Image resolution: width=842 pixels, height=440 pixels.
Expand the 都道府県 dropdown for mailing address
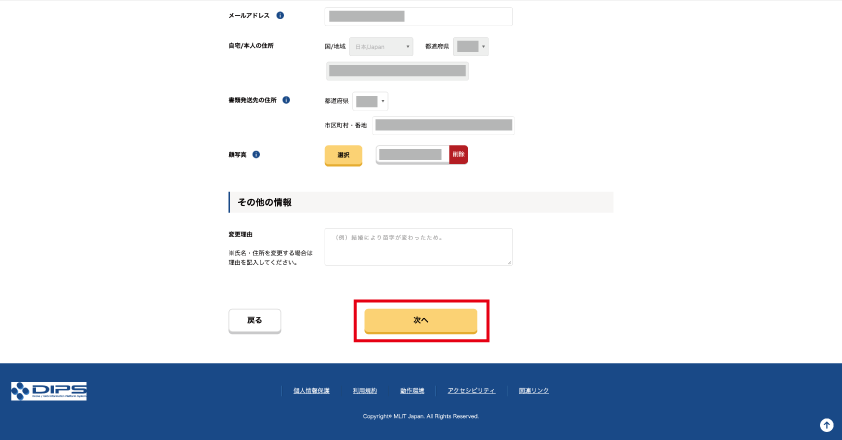point(370,101)
